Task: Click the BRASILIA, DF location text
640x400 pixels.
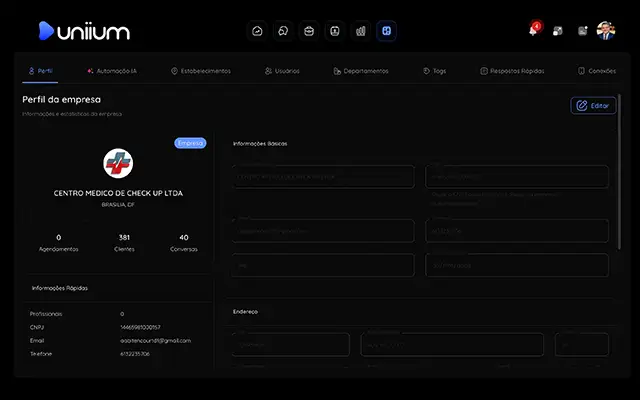Action: [x=118, y=204]
